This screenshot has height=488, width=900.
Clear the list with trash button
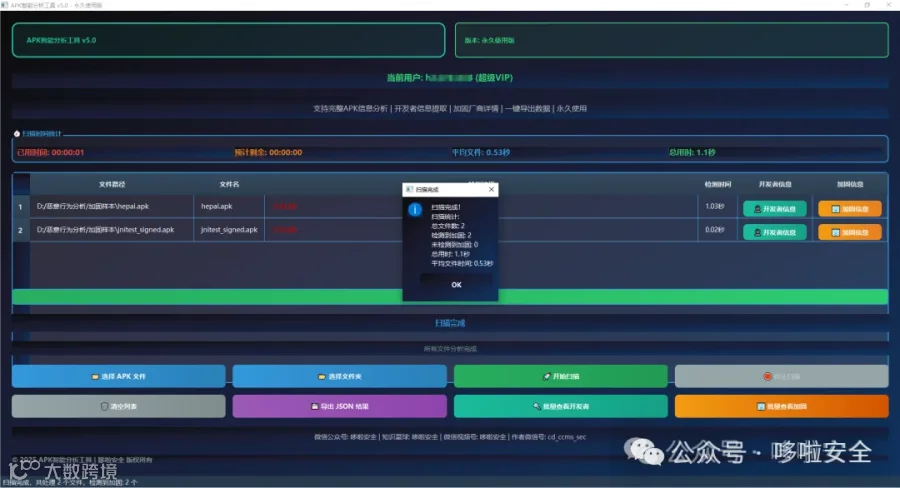pos(119,406)
